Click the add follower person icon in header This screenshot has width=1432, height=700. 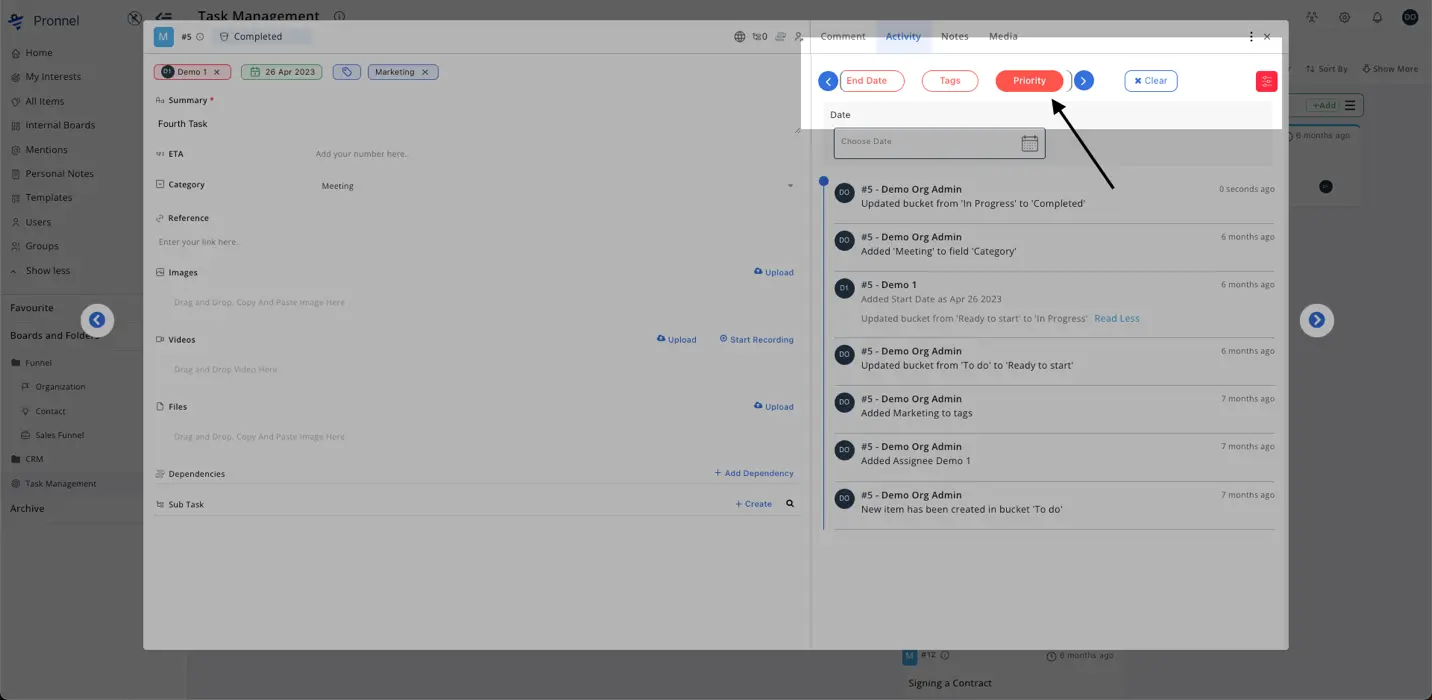pyautogui.click(x=799, y=37)
